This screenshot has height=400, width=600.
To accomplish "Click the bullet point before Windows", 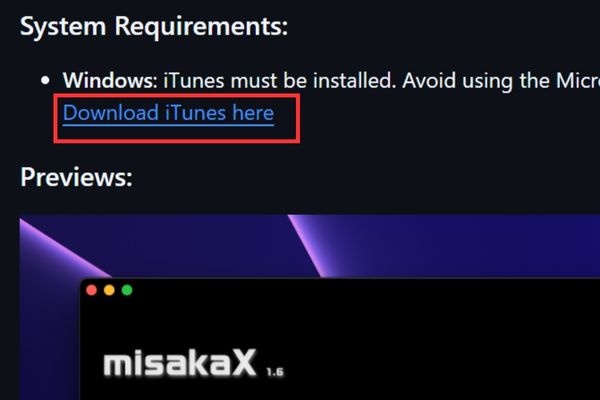I will click(x=46, y=80).
